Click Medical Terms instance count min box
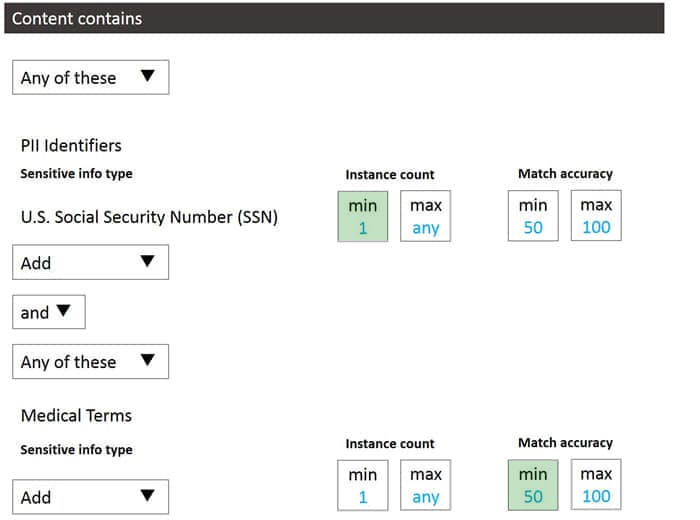This screenshot has width=700, height=520. coord(363,485)
